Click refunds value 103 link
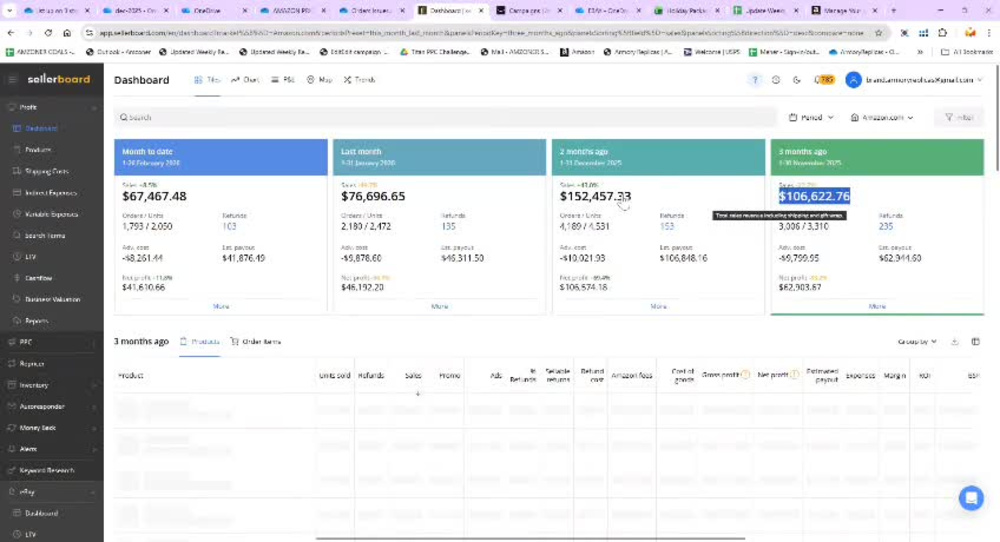Screen dimensions: 1000x542 [x=229, y=226]
